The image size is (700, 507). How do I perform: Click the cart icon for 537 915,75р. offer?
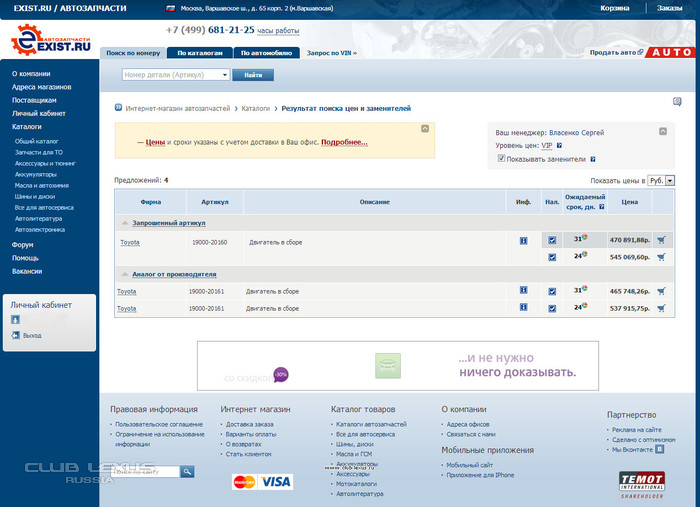tap(661, 308)
